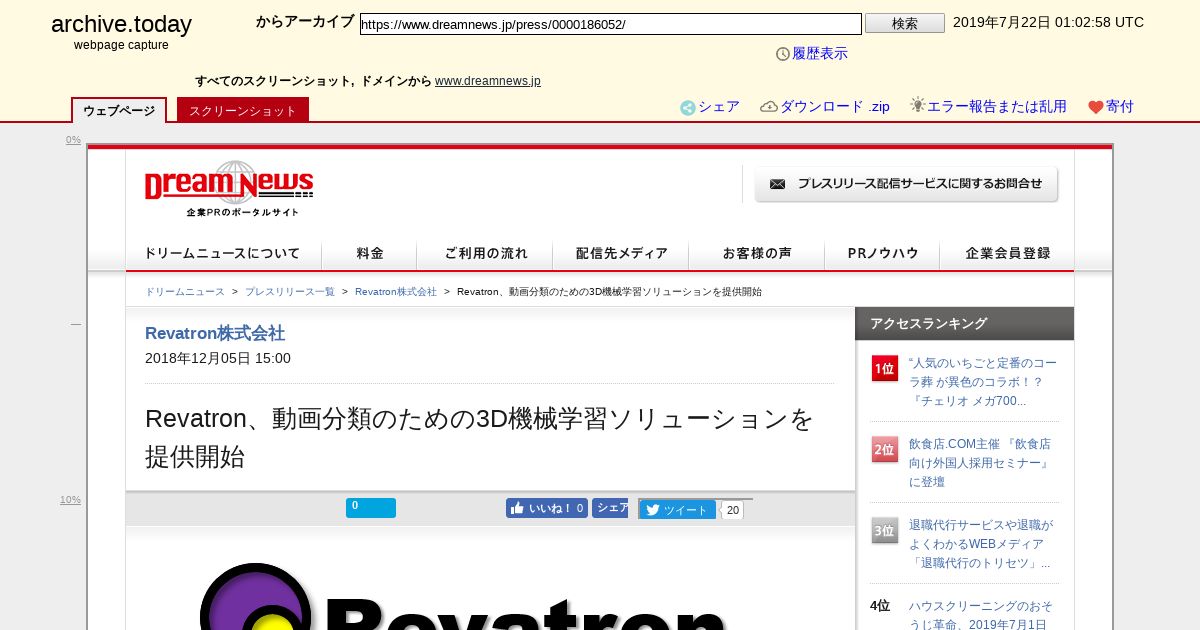Viewport: 1200px width, 630px height.
Task: Click the archive URL input field
Action: pyautogui.click(x=611, y=24)
